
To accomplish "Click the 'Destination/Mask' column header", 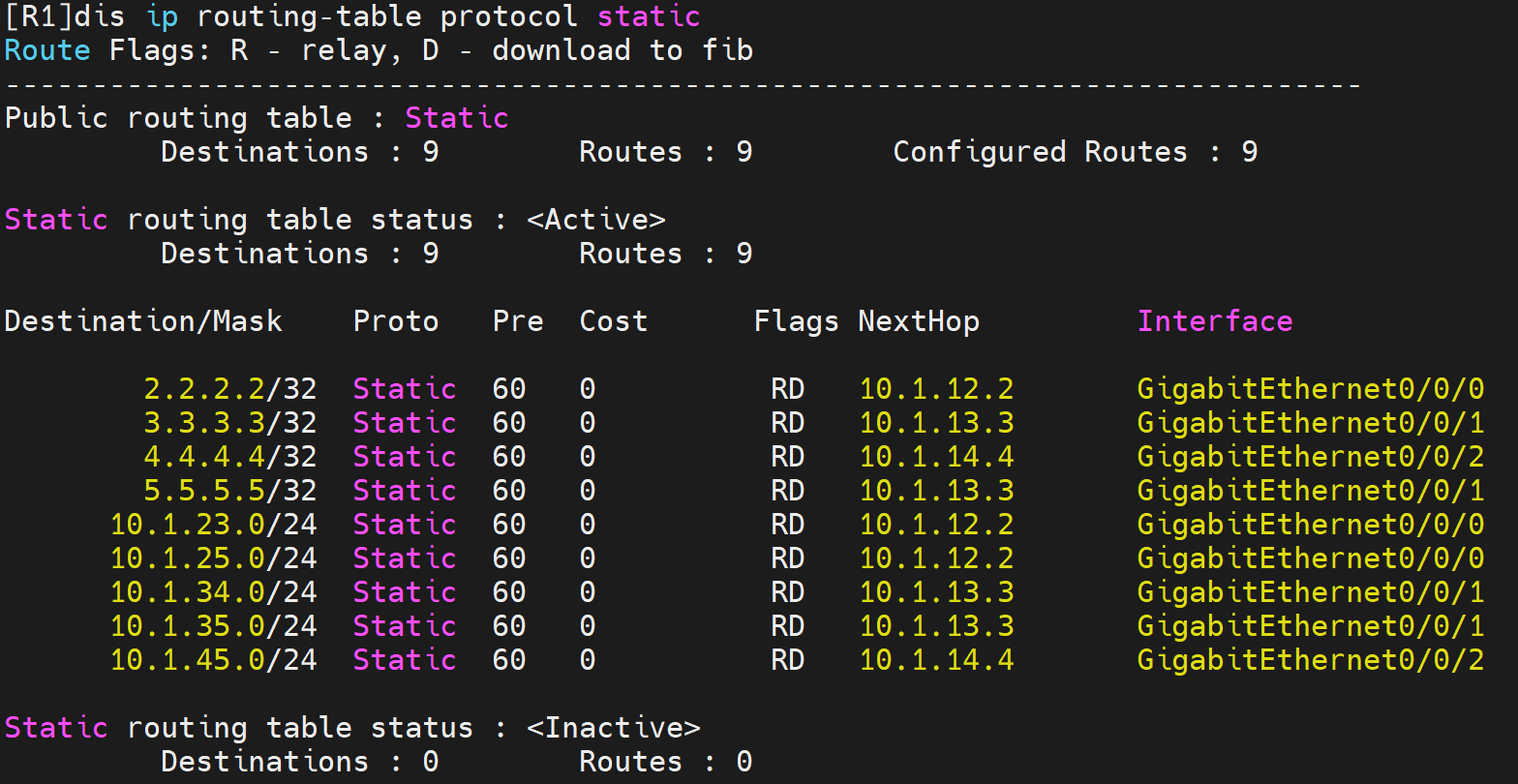I will pos(143,321).
